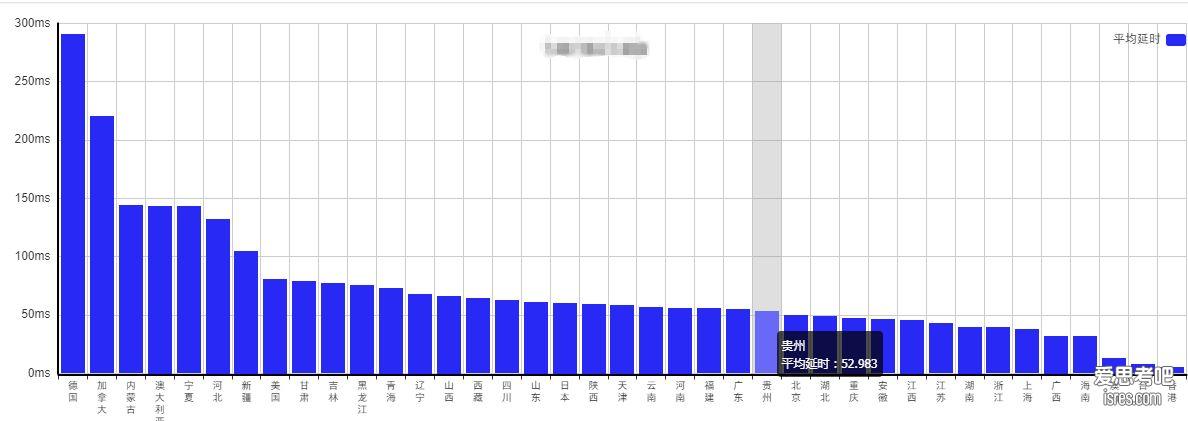This screenshot has width=1188, height=421.
Task: Click the 加拿大 x-axis label
Action: pos(102,398)
